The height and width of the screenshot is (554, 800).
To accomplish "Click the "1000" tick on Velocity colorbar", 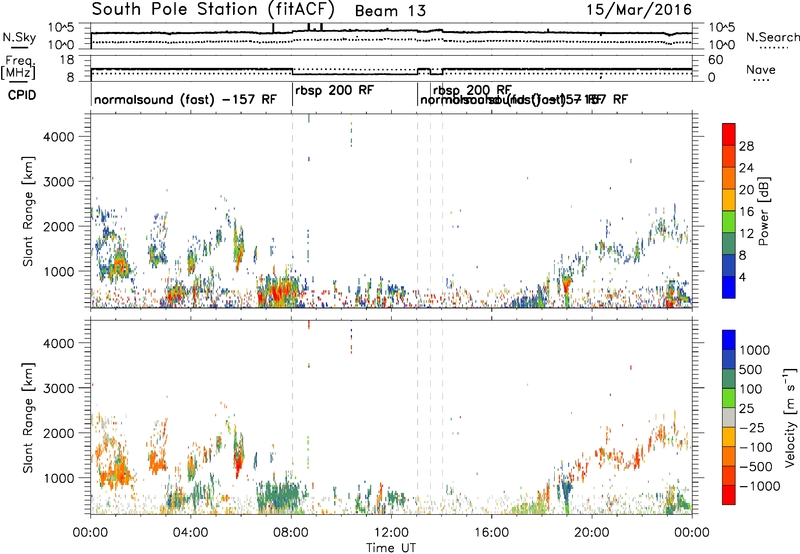I will [x=754, y=350].
